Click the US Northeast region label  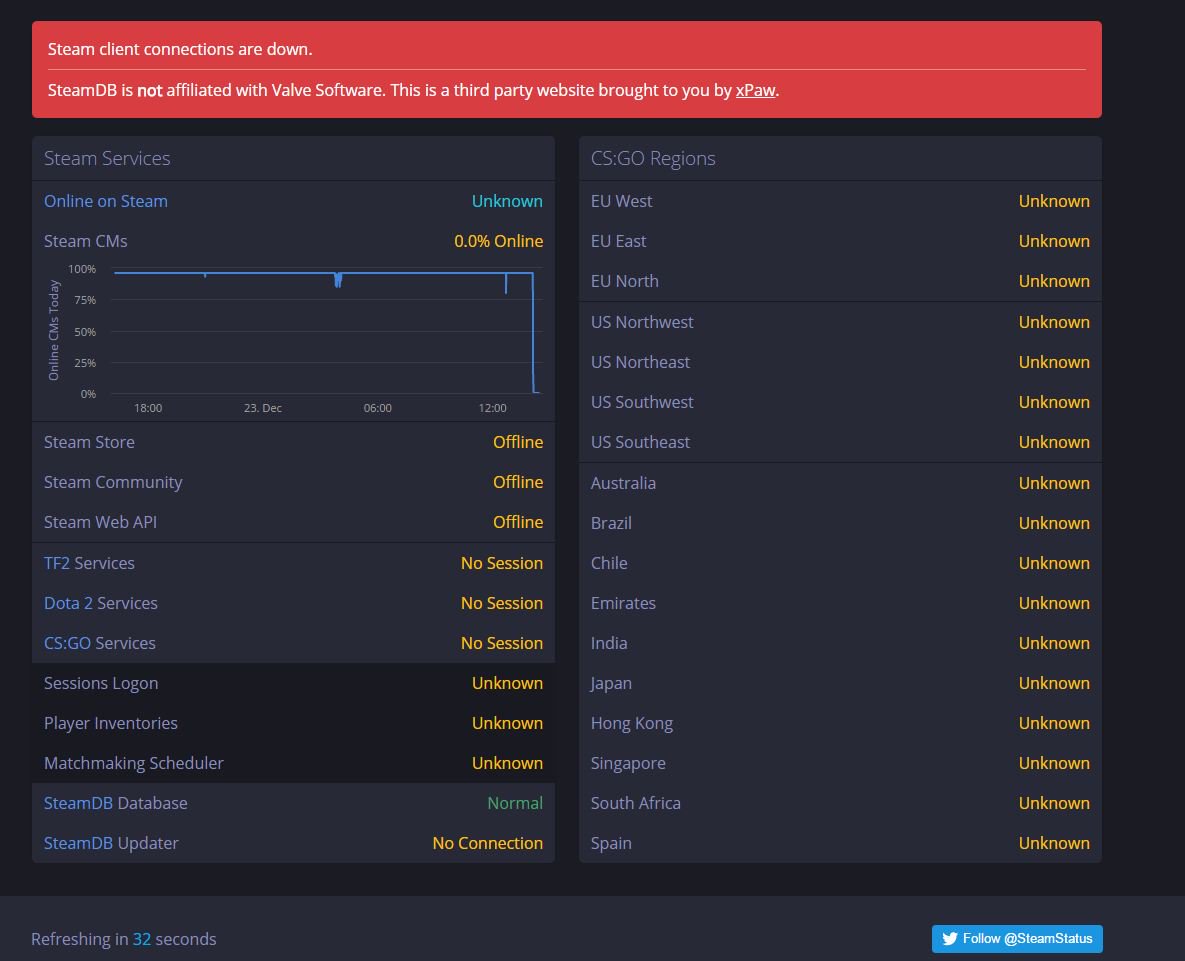640,362
